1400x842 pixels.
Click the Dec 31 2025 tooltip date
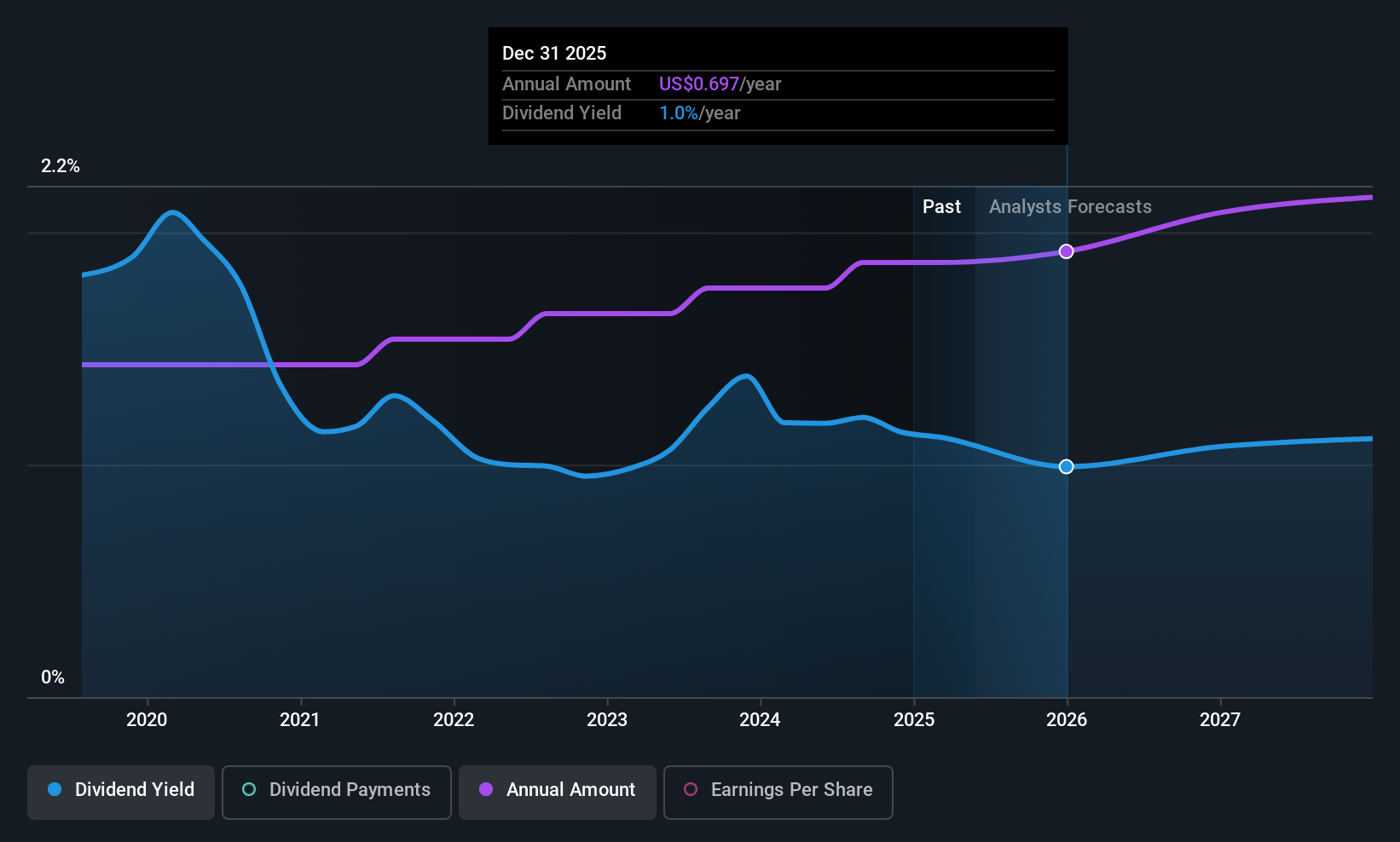click(x=554, y=53)
